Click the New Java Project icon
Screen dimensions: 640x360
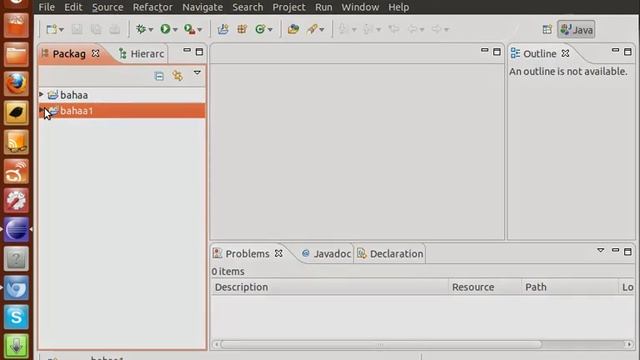[x=223, y=29]
